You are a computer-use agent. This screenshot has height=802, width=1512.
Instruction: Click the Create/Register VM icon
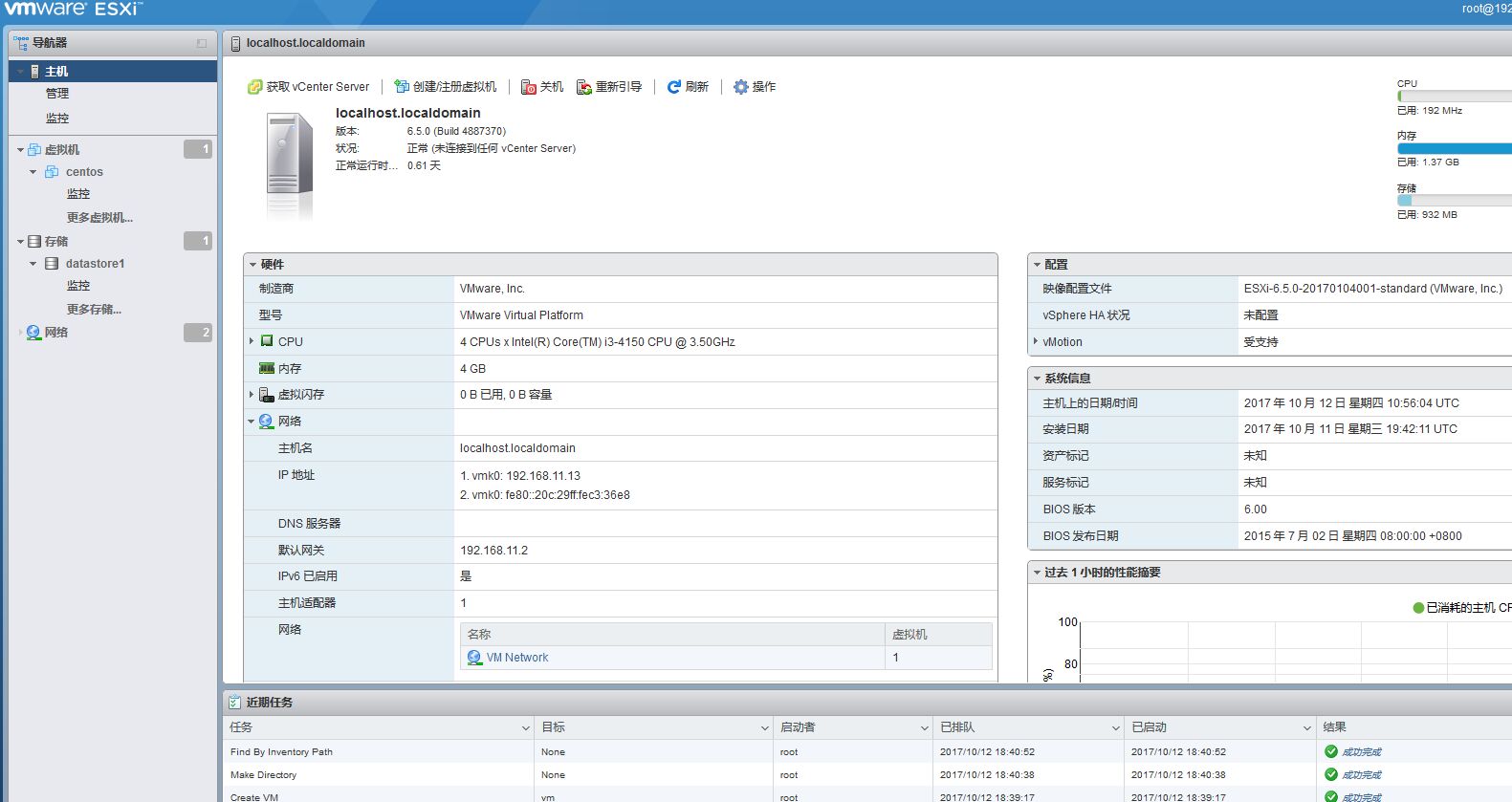(x=402, y=87)
